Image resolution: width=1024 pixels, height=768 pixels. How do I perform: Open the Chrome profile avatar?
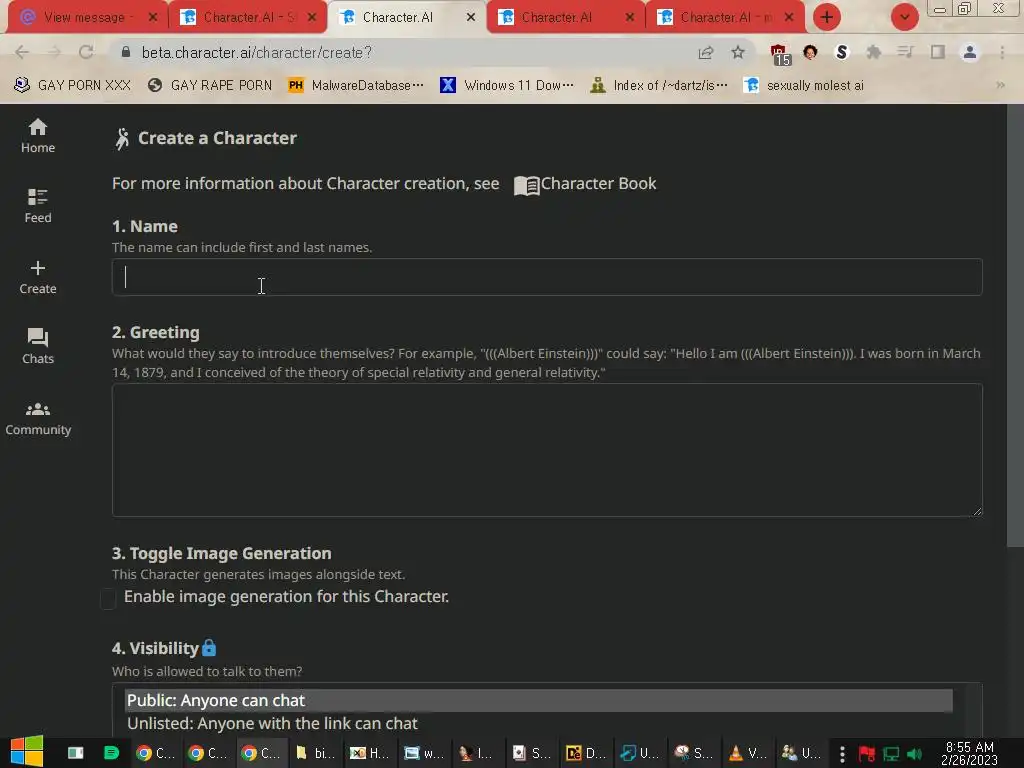(970, 52)
